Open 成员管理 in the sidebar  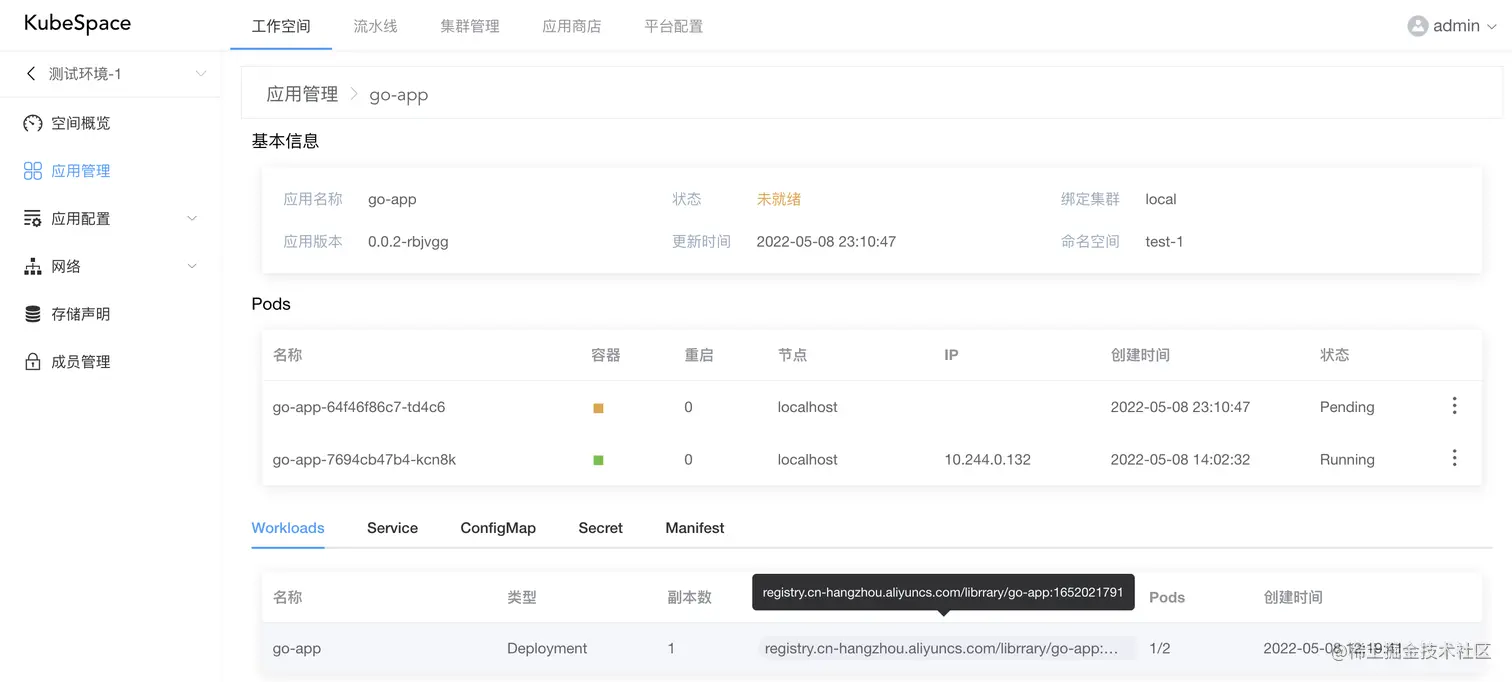coord(81,362)
